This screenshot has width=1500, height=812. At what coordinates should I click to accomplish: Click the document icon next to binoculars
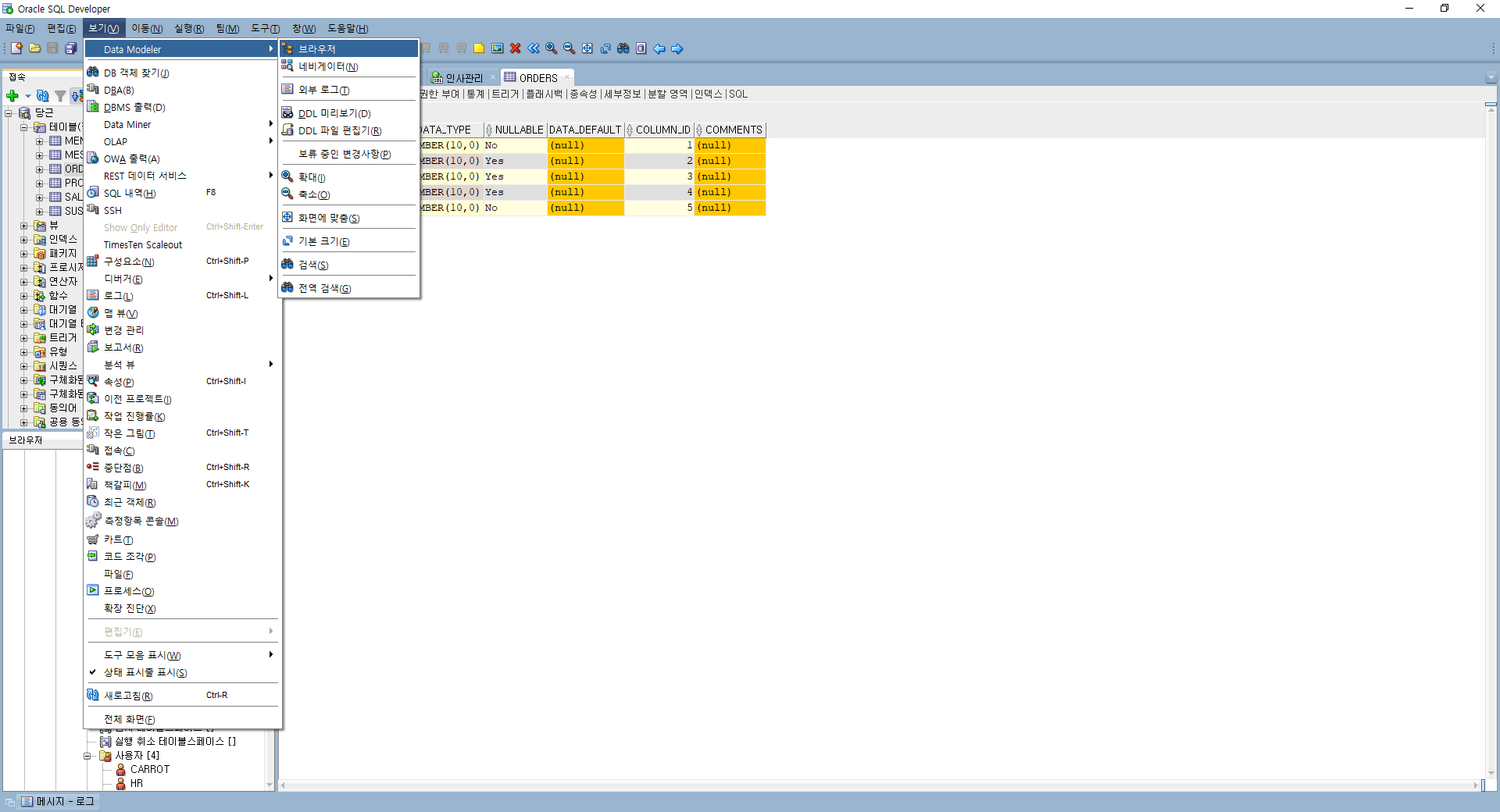[x=641, y=48]
